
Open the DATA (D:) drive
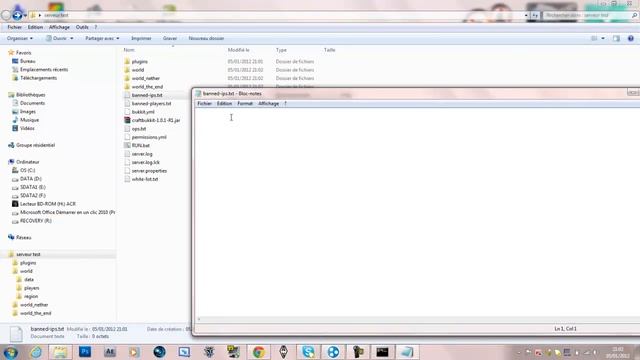pos(27,179)
